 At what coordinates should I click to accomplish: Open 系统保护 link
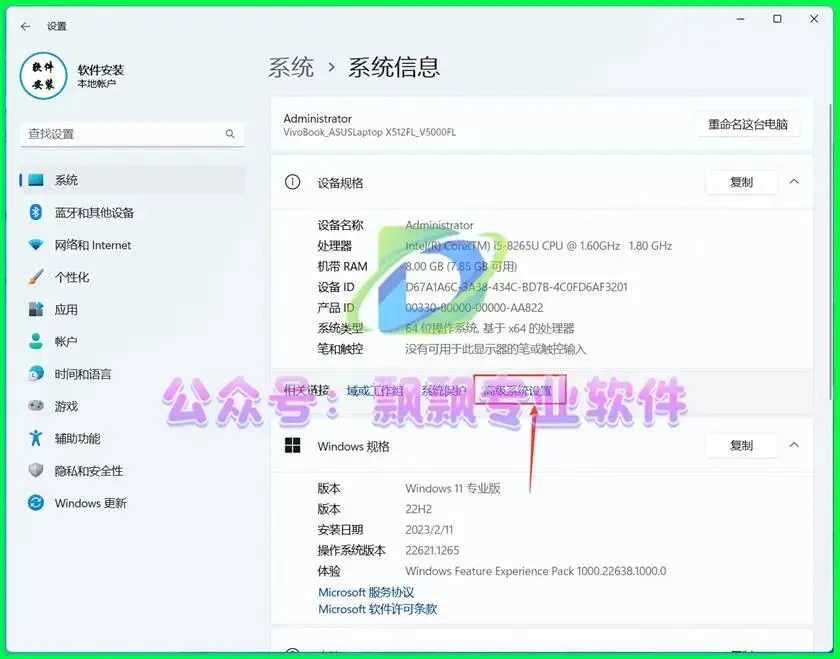pyautogui.click(x=444, y=391)
